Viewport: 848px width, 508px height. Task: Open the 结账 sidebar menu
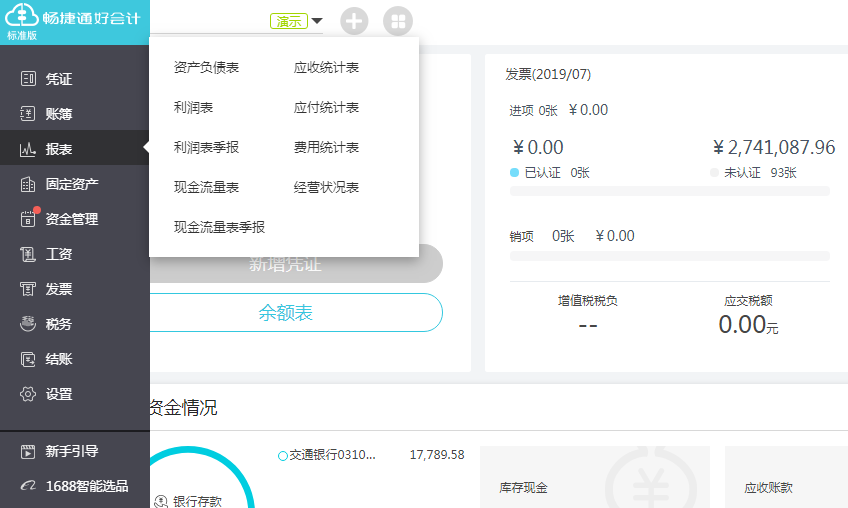pos(75,359)
